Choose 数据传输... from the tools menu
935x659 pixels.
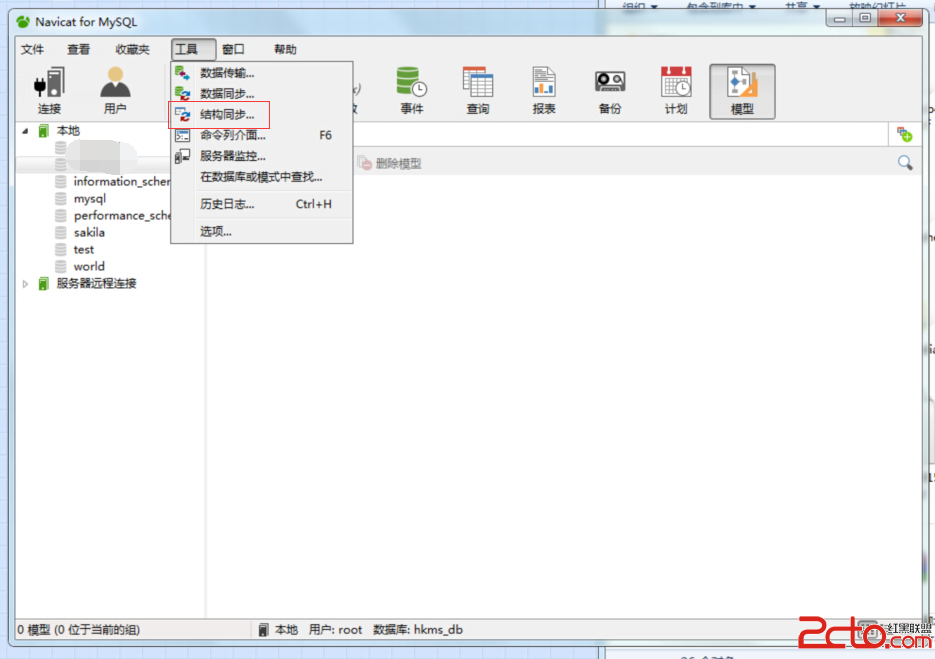[262, 73]
